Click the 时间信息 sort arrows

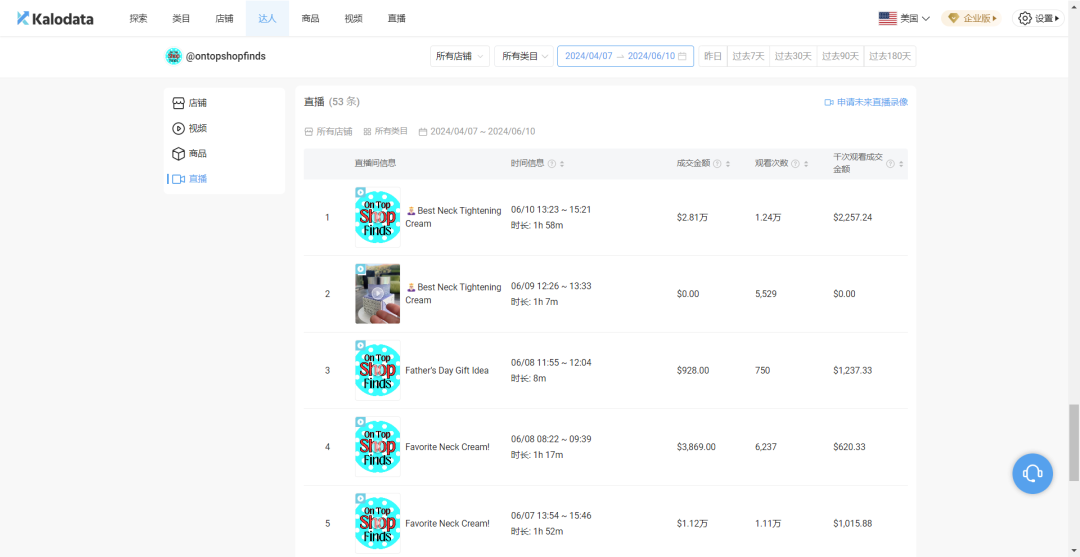(x=562, y=164)
